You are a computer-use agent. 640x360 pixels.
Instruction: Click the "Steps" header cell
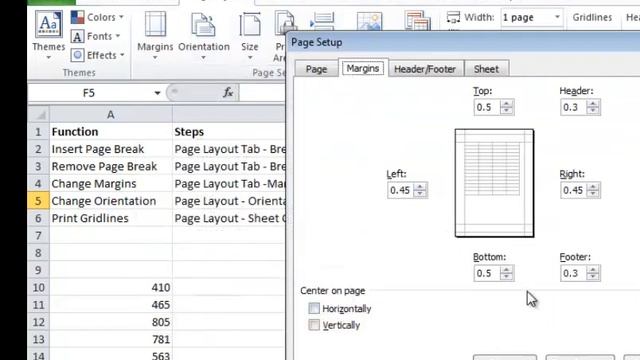point(229,132)
